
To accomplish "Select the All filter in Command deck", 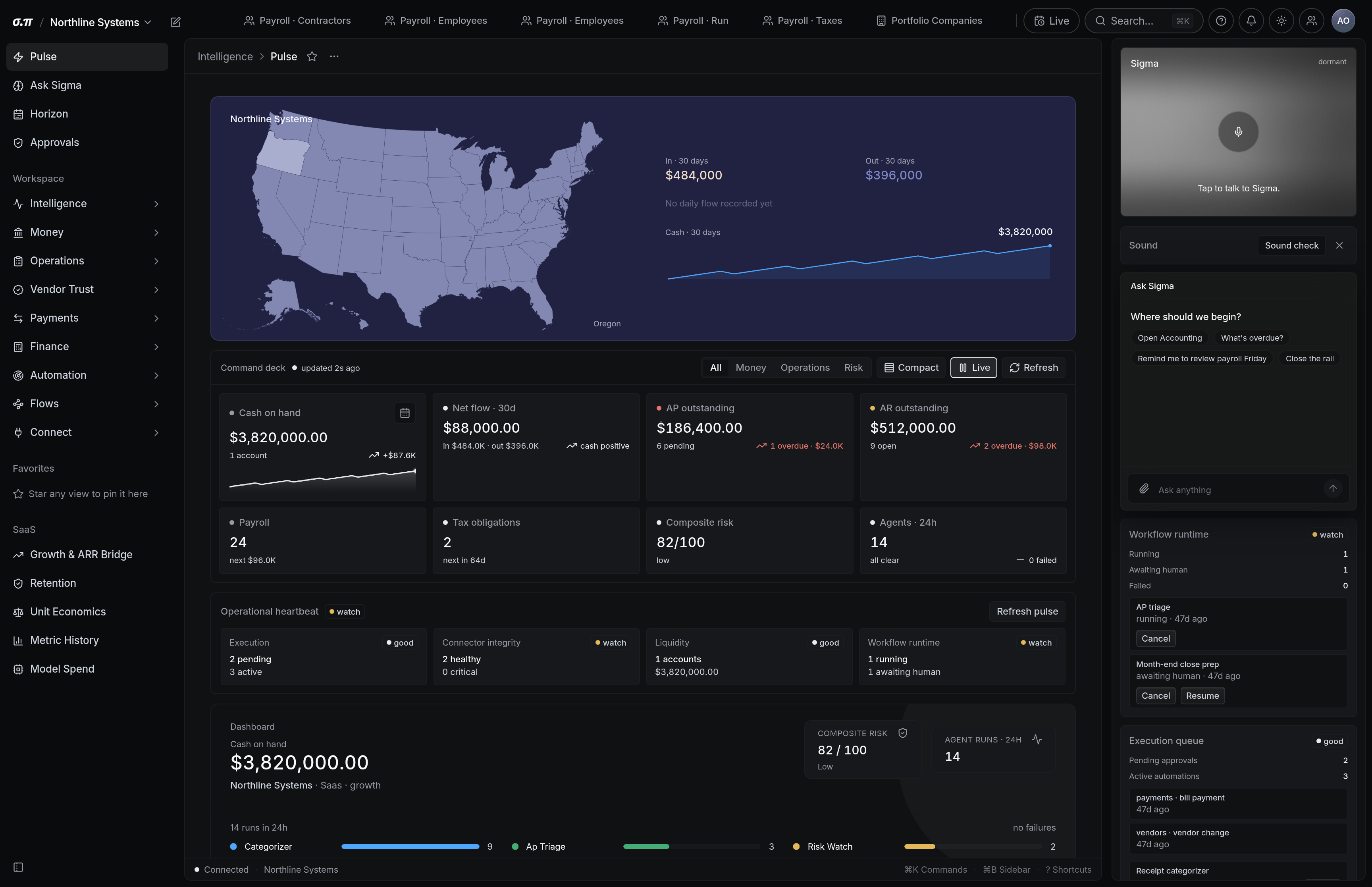I will pos(716,368).
